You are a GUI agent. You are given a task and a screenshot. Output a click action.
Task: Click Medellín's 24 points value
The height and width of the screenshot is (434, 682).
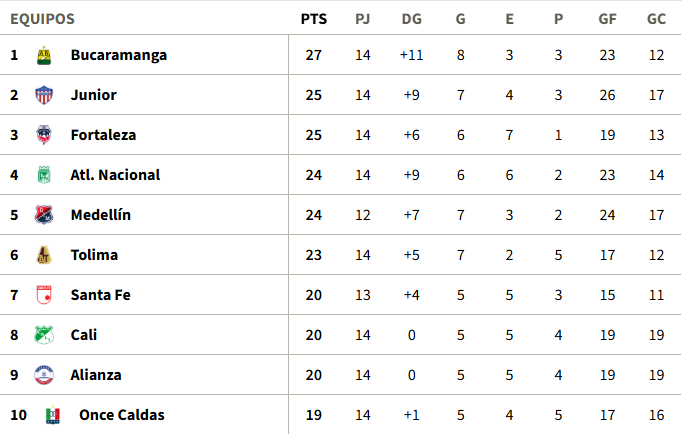click(313, 215)
